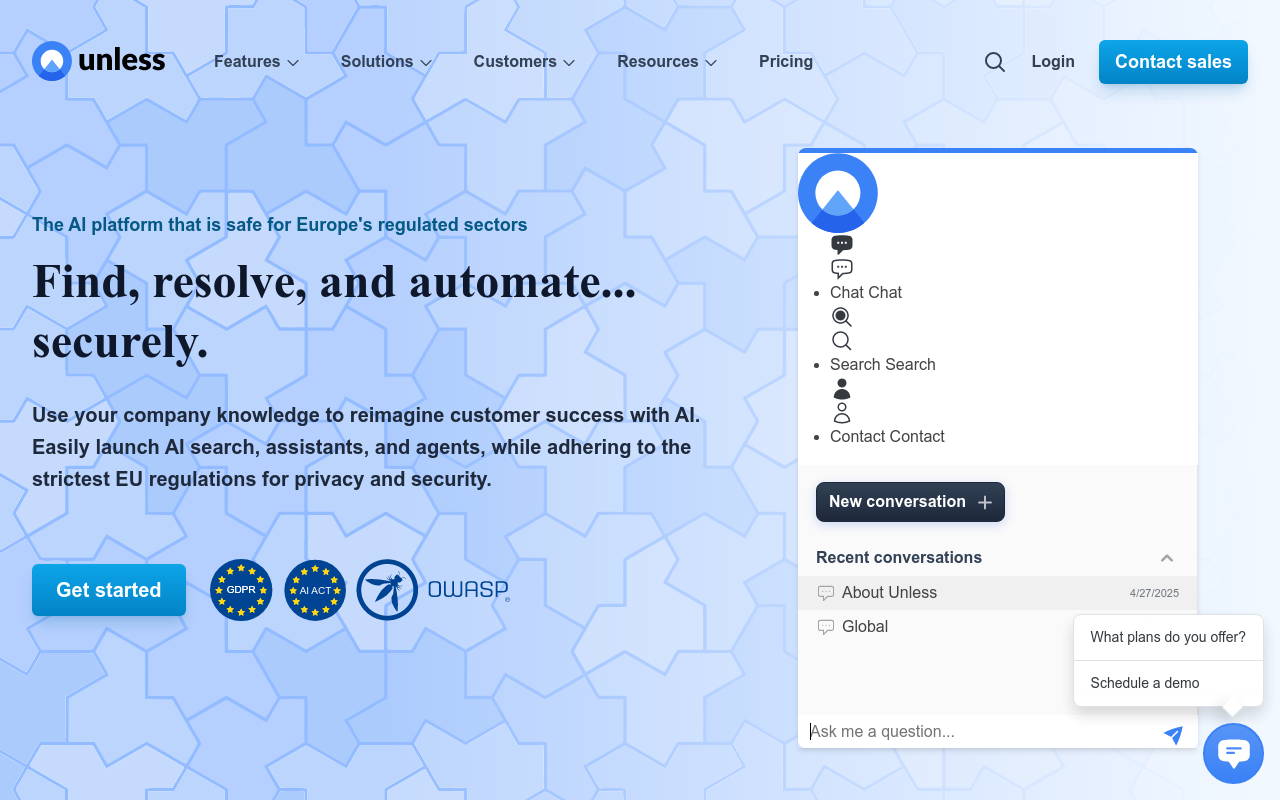Image resolution: width=1280 pixels, height=800 pixels.
Task: Open the Pricing page
Action: pyautogui.click(x=786, y=61)
